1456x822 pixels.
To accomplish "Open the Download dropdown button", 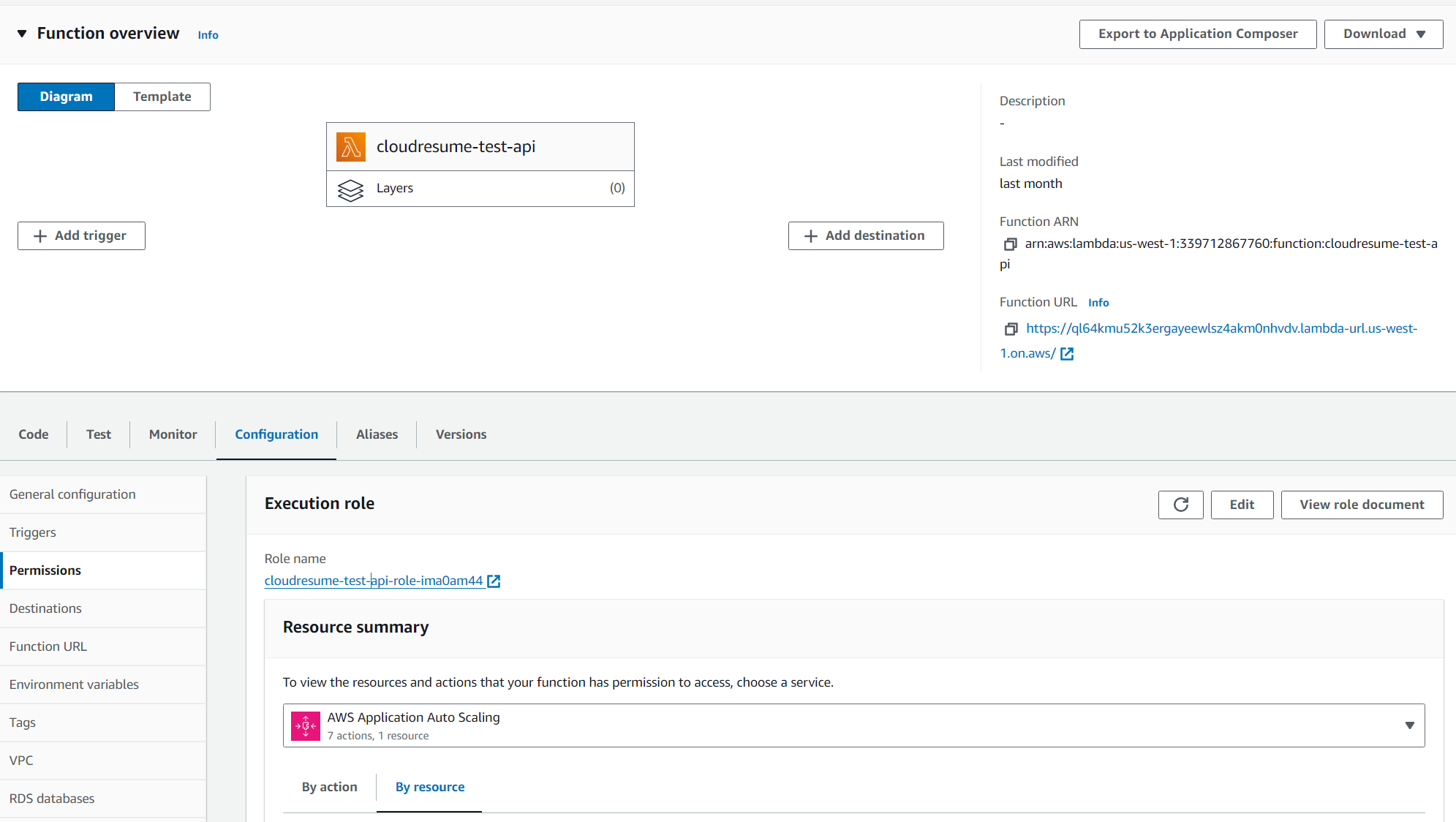I will coord(1384,34).
